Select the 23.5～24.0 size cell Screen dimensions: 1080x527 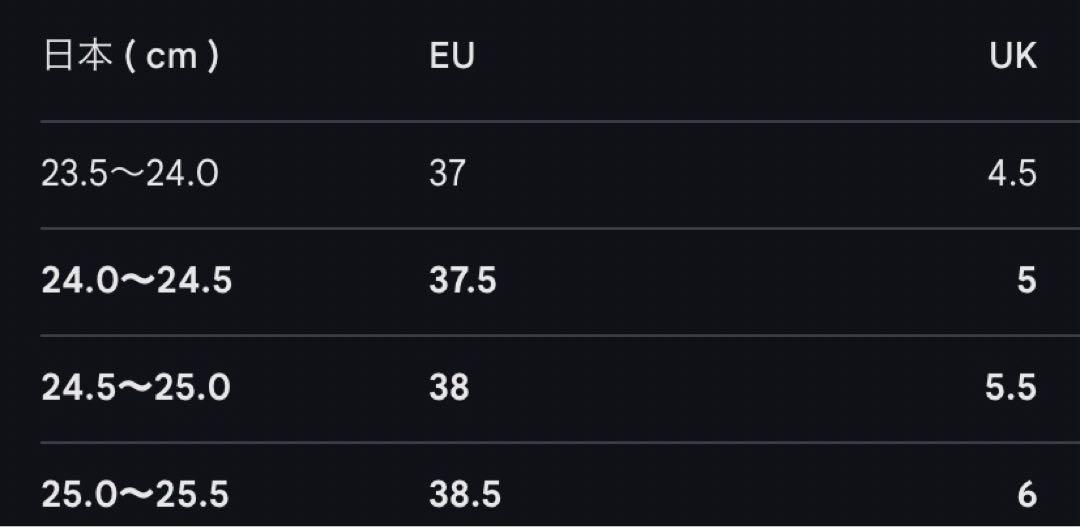pyautogui.click(x=129, y=174)
